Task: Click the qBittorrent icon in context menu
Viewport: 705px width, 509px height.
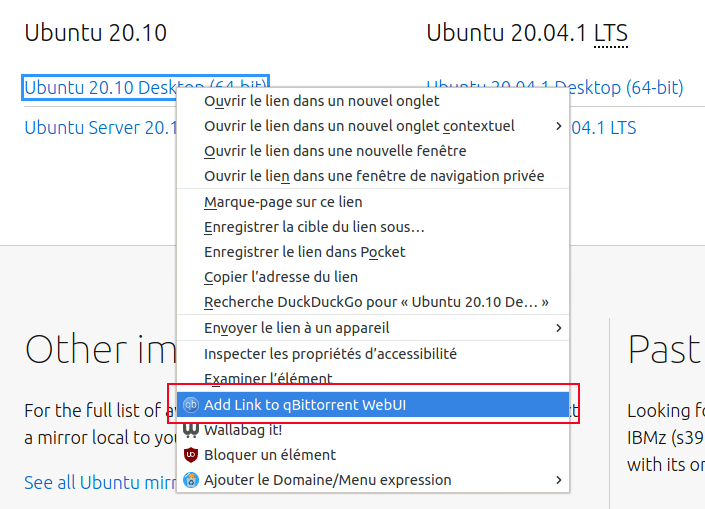Action: click(191, 405)
